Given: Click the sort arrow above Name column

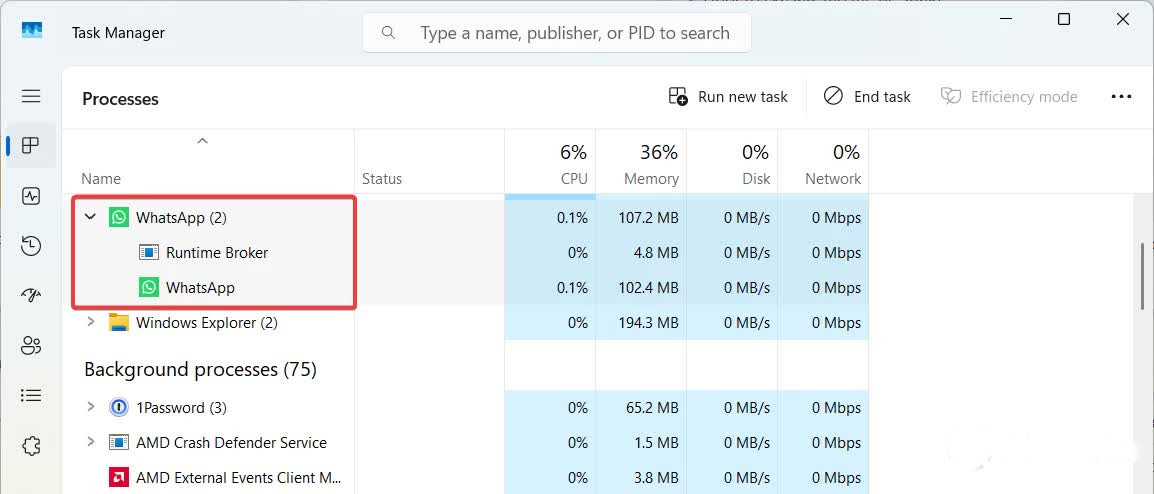Looking at the screenshot, I should click(202, 141).
